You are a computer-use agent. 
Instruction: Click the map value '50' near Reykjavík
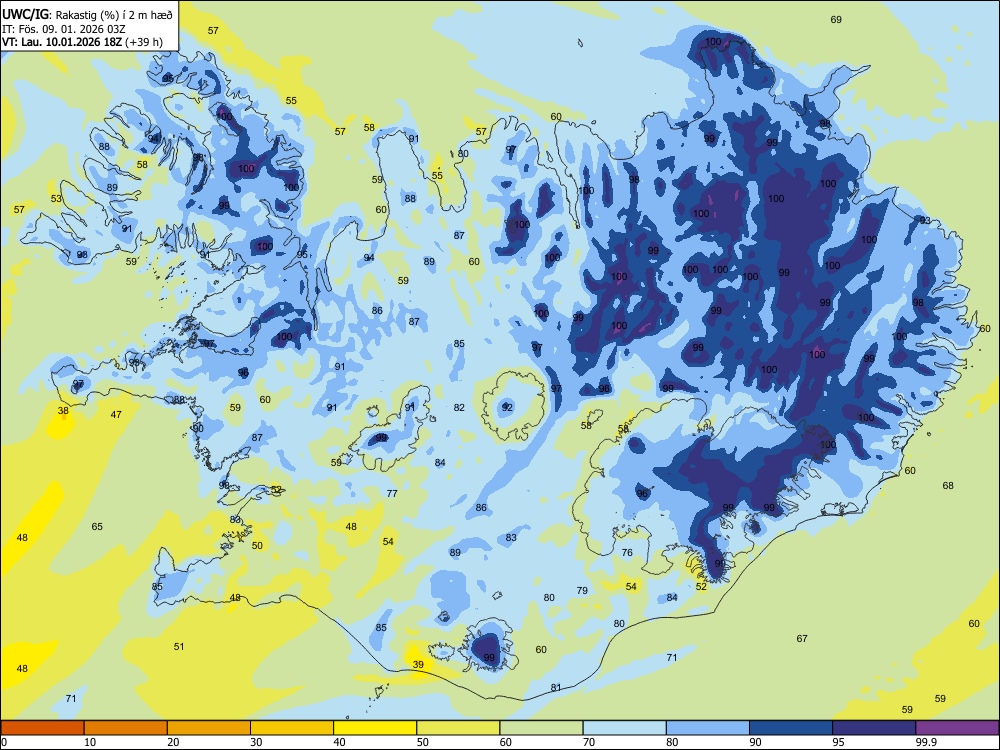point(257,546)
